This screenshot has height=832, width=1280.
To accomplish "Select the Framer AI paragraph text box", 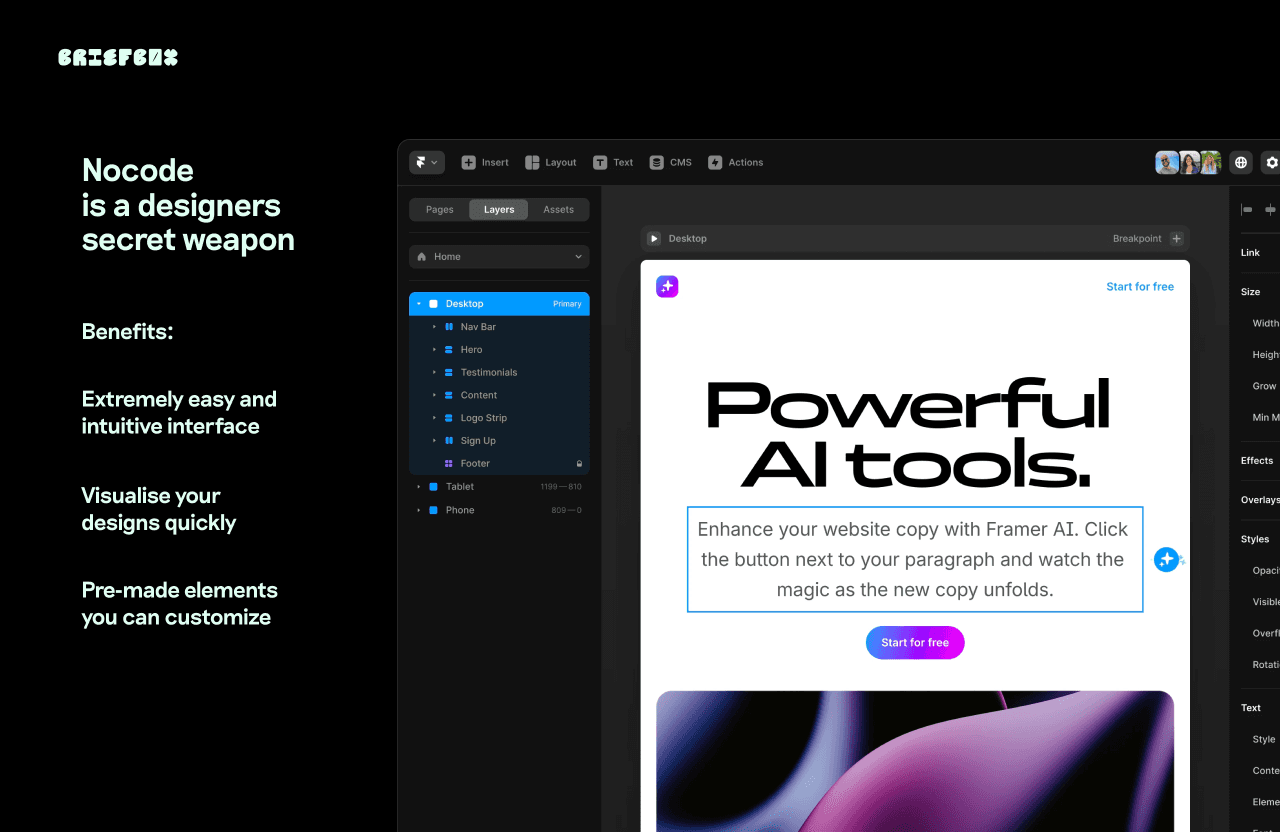I will [915, 560].
